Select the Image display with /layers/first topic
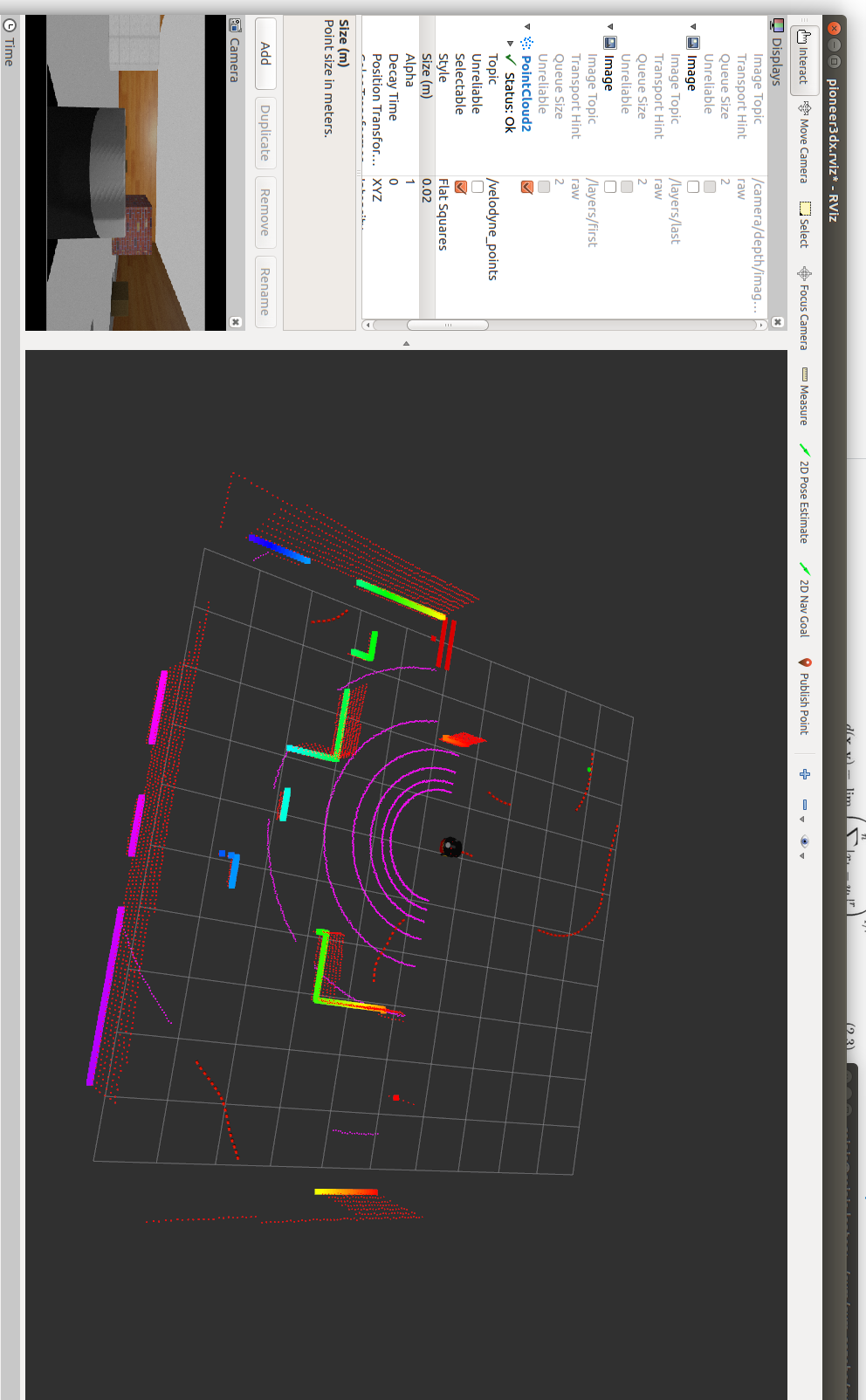Screen dimensions: 866x1400 (608, 72)
